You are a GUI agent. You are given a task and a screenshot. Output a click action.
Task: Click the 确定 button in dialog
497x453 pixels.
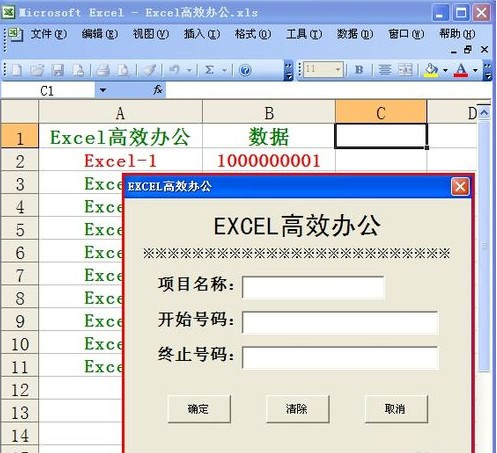click(199, 409)
